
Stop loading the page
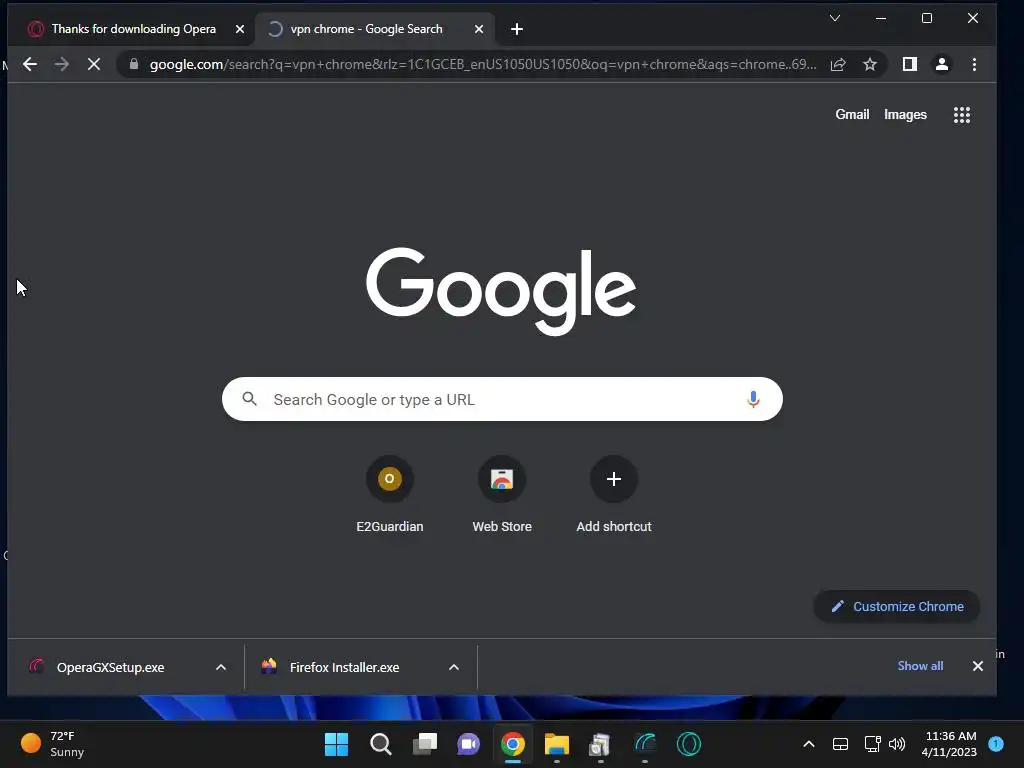click(x=94, y=64)
